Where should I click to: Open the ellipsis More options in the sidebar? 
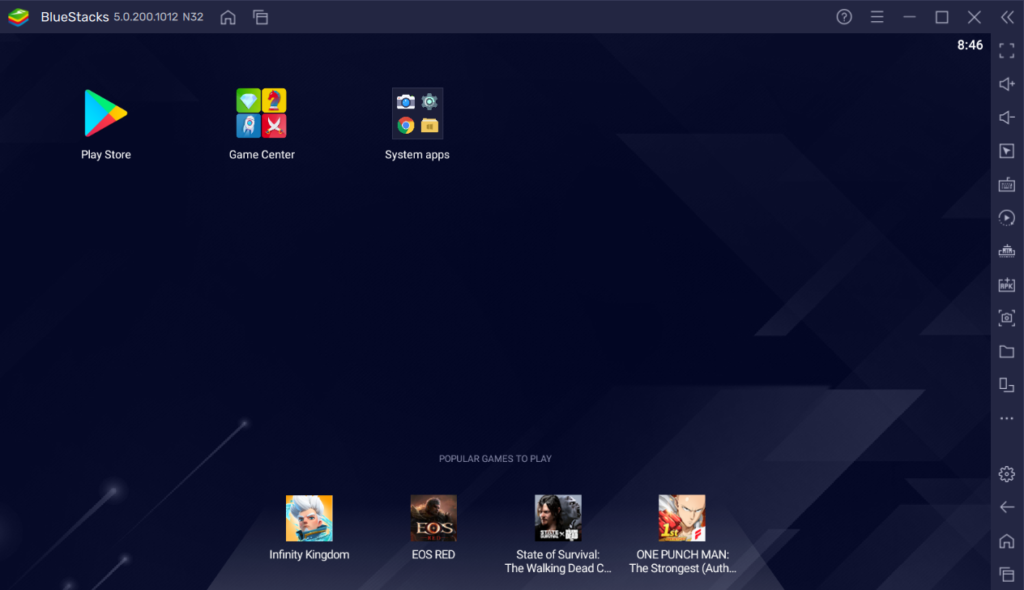pyautogui.click(x=1007, y=418)
